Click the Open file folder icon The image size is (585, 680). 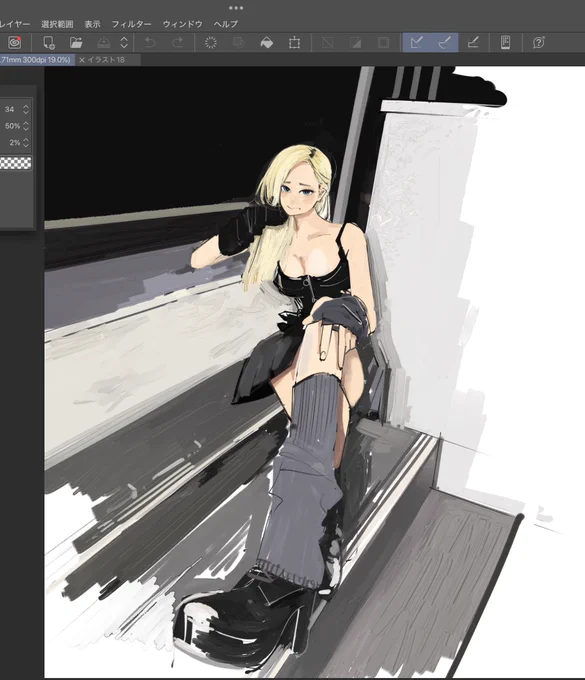[76, 42]
